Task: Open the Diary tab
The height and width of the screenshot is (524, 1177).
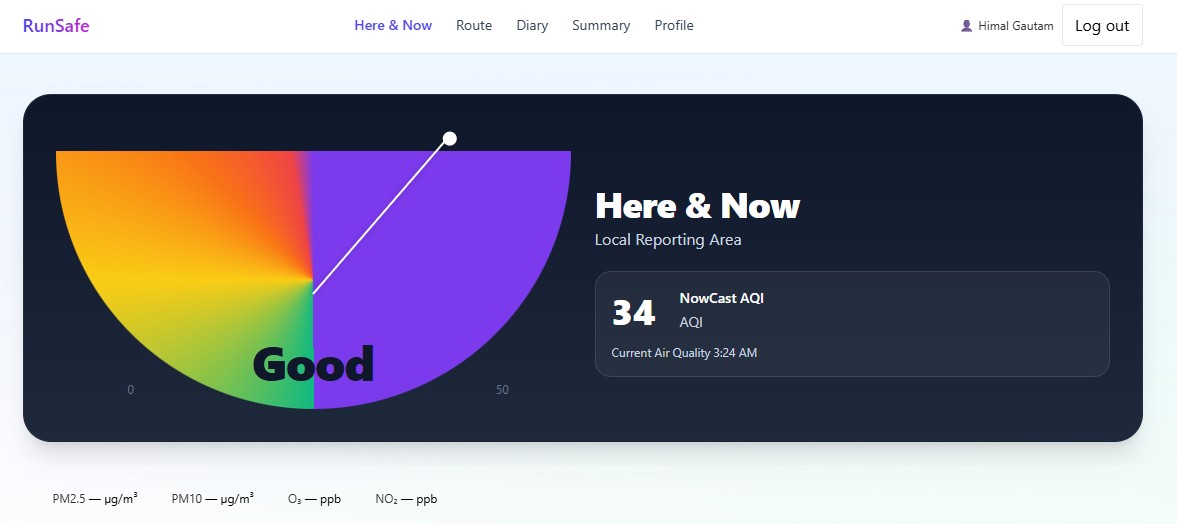Action: (532, 26)
